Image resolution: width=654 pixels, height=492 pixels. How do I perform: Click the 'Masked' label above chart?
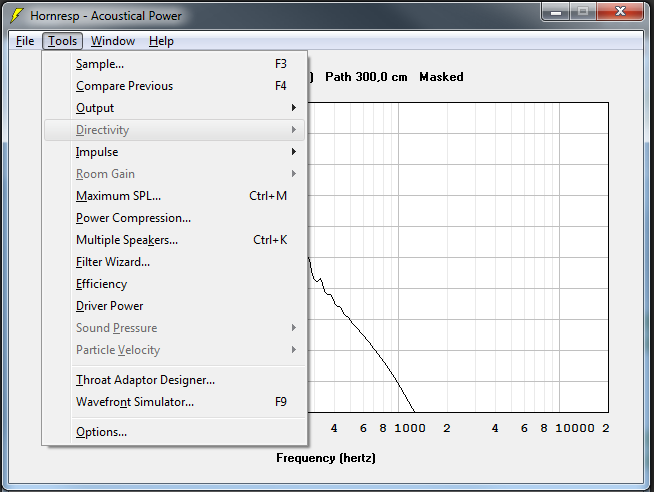[441, 77]
